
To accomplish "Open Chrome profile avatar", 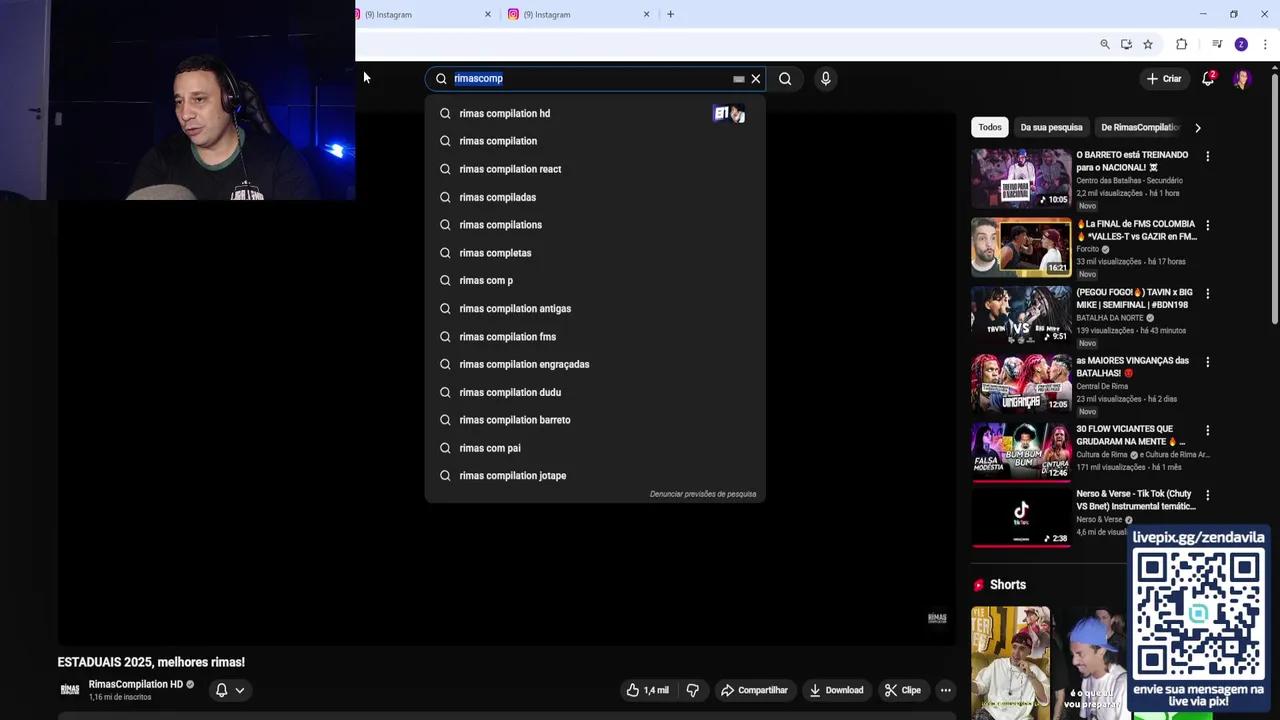I will 1241,44.
